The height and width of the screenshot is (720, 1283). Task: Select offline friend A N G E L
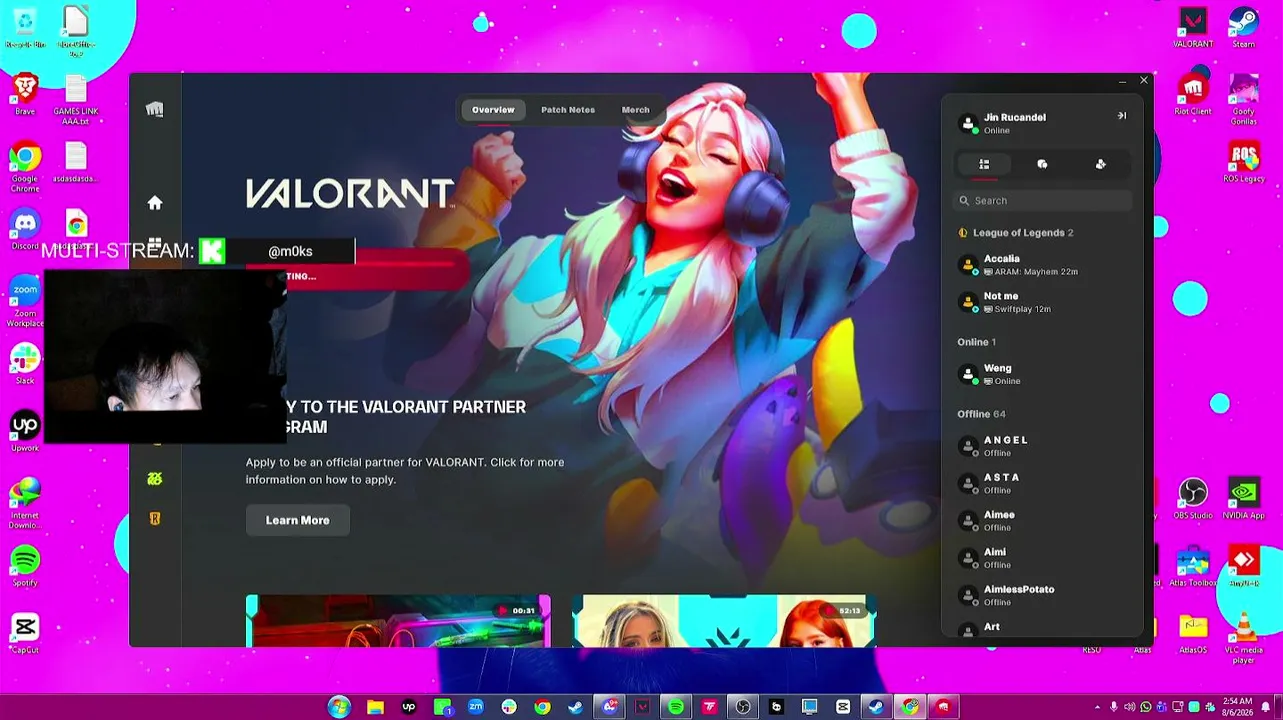click(x=1043, y=446)
